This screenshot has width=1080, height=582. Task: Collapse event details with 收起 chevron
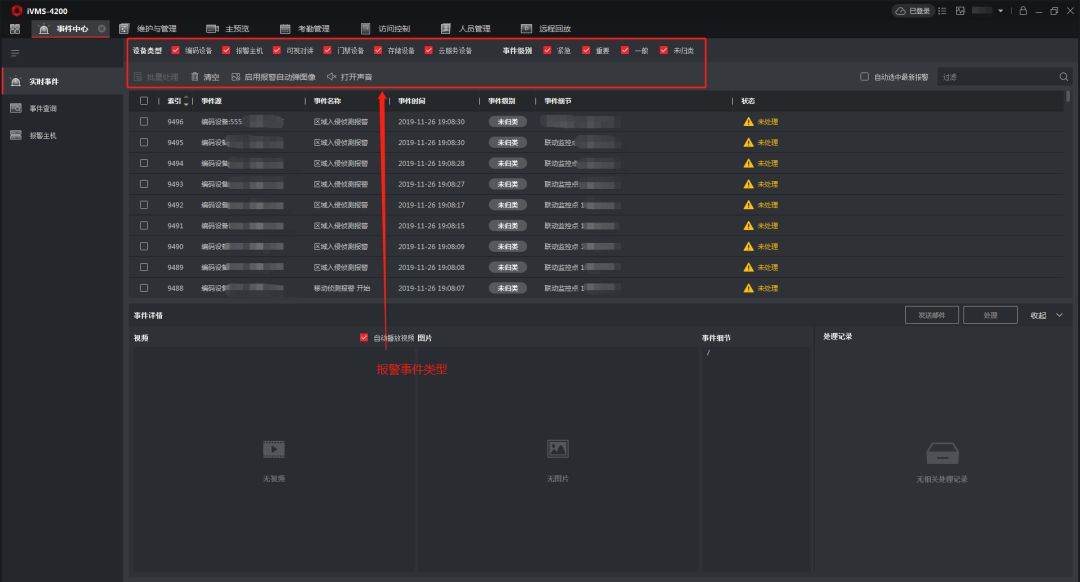(1059, 315)
